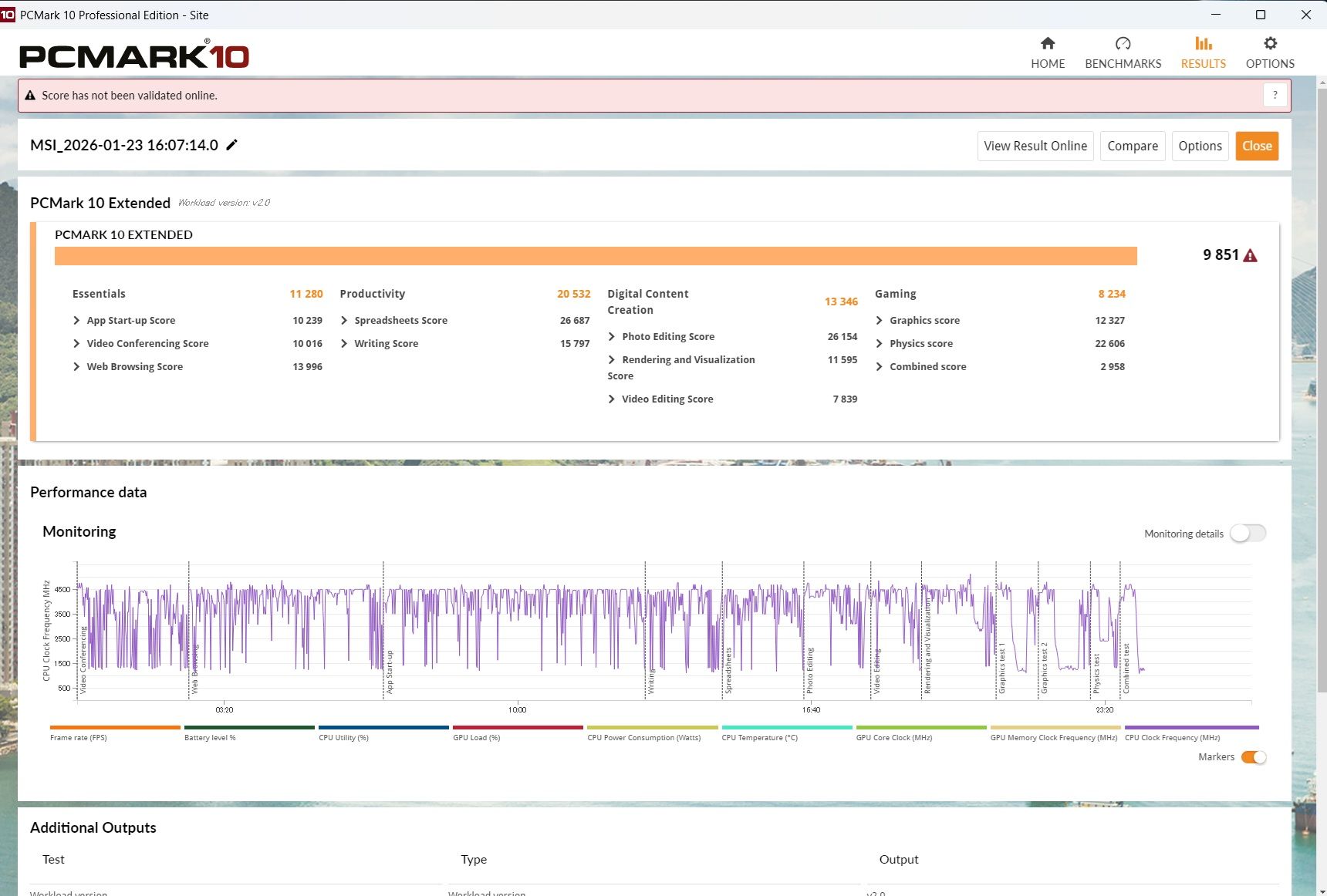Click the purple CPU Clock Frequency swatch

pyautogui.click(x=1190, y=728)
